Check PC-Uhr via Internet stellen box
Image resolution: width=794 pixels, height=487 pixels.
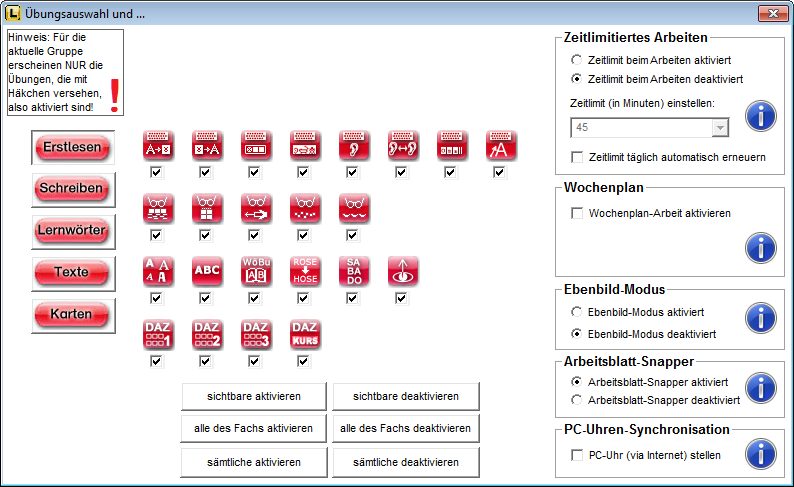click(577, 455)
